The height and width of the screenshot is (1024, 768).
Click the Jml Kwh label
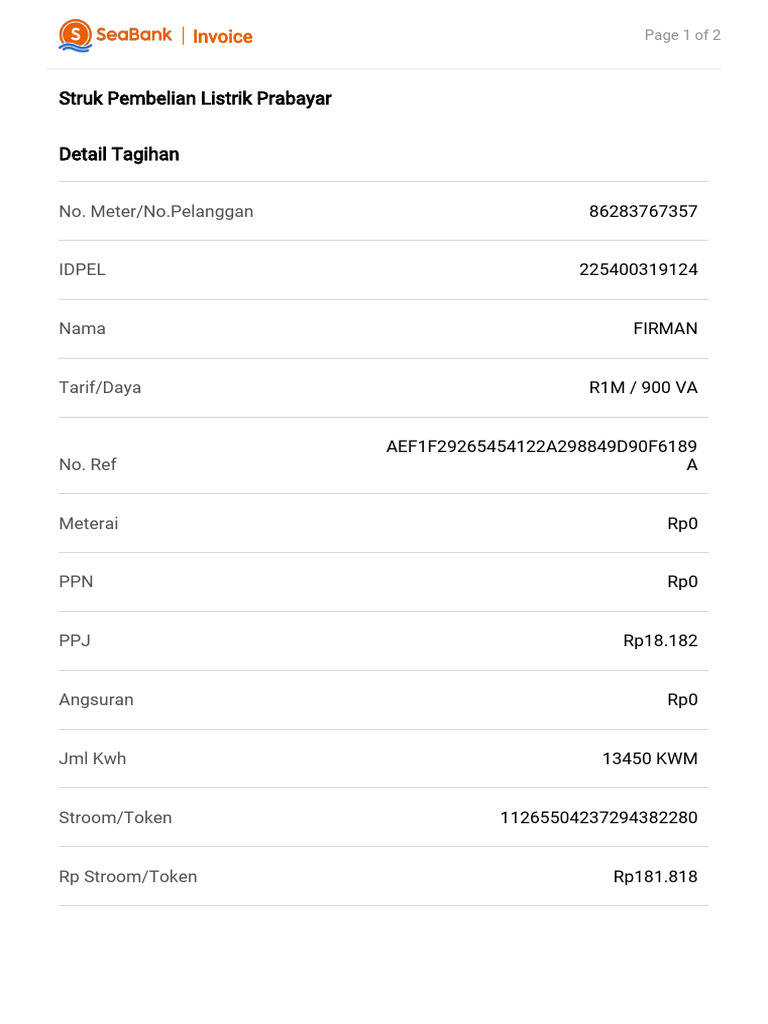point(92,758)
